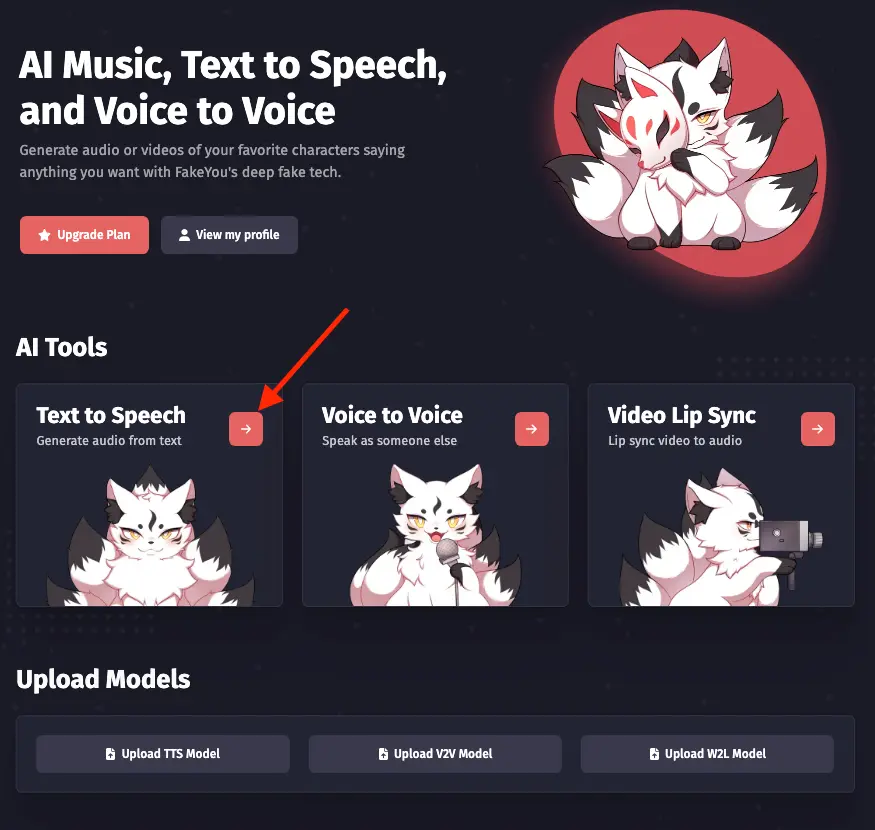Click the masked fox mascot hero image

pos(686,144)
